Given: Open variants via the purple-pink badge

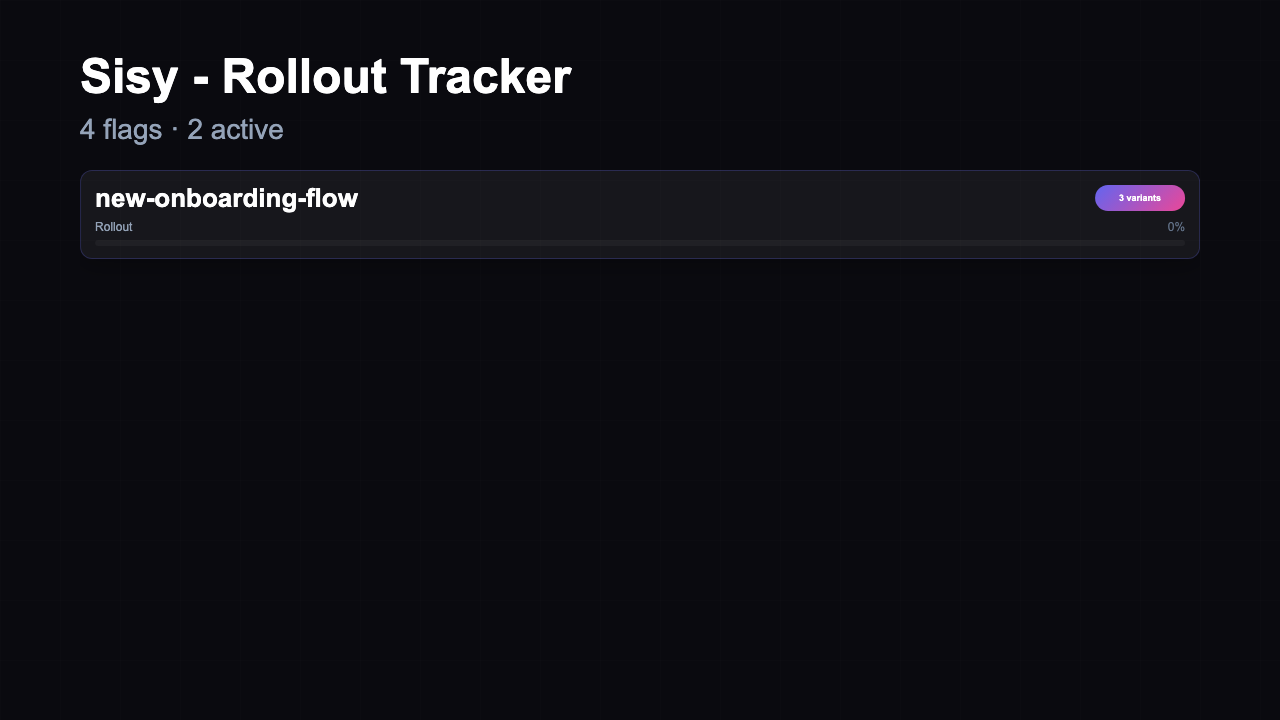Looking at the screenshot, I should pyautogui.click(x=1140, y=198).
